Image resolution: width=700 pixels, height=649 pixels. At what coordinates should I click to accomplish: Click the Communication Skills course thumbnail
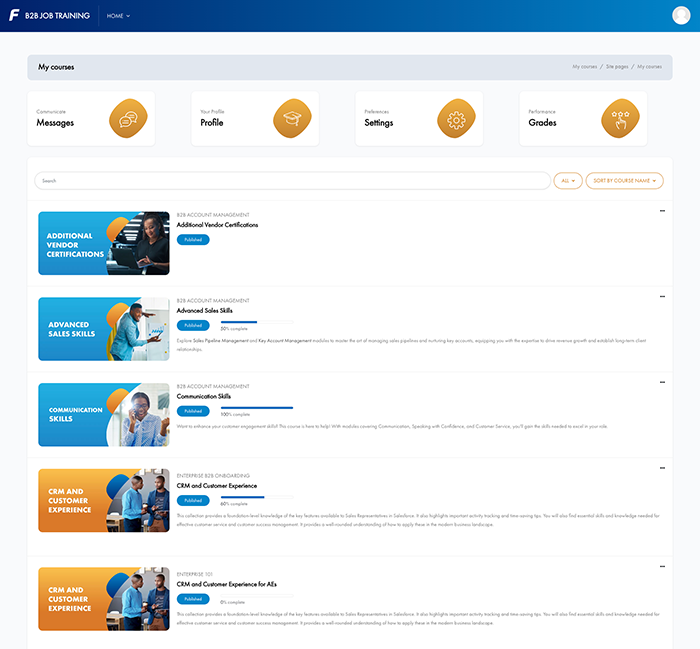pos(103,414)
